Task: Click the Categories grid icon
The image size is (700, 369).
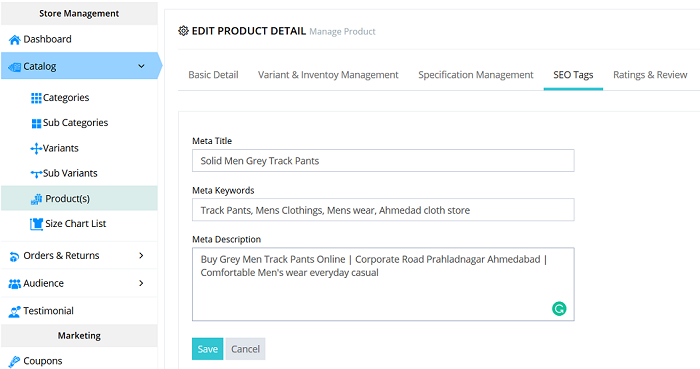Action: pos(36,98)
